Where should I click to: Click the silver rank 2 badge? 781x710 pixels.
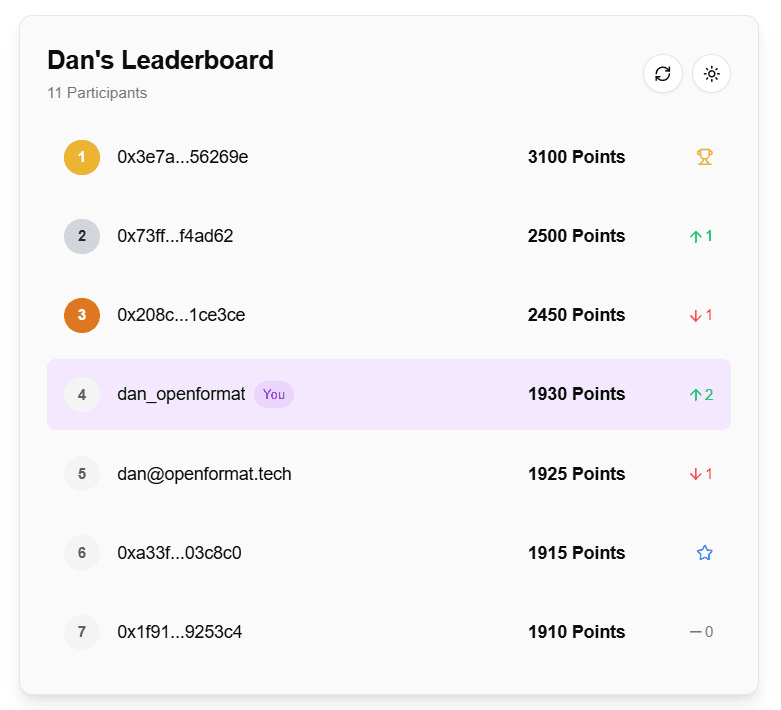coord(82,236)
